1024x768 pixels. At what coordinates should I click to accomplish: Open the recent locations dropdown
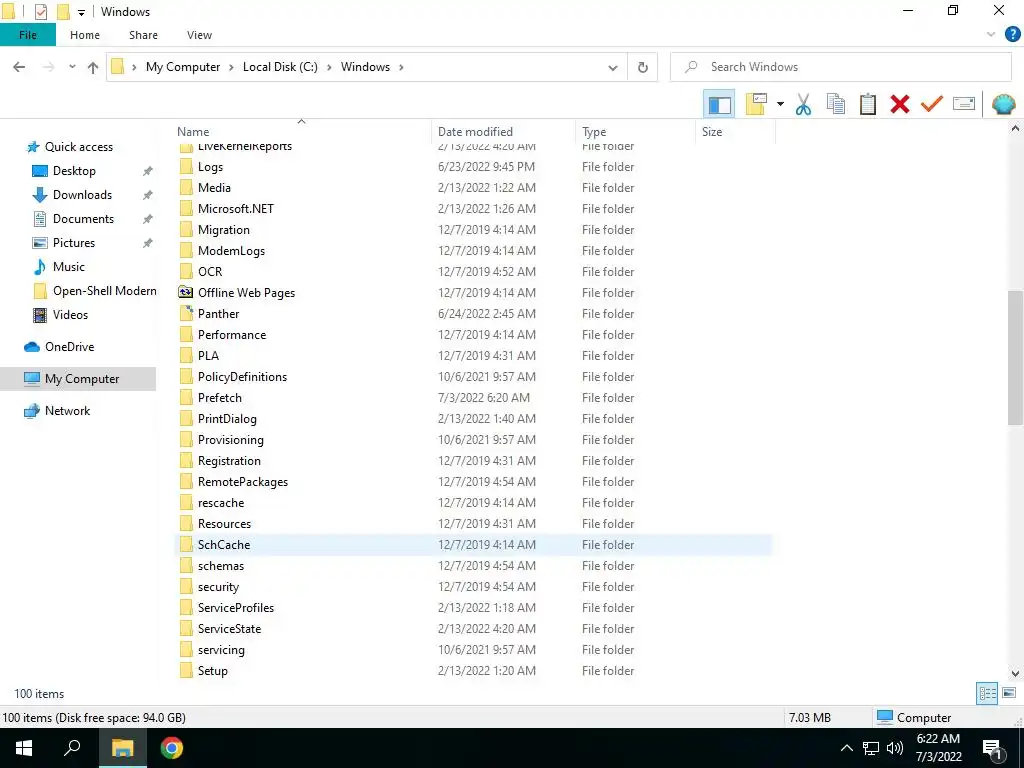72,67
